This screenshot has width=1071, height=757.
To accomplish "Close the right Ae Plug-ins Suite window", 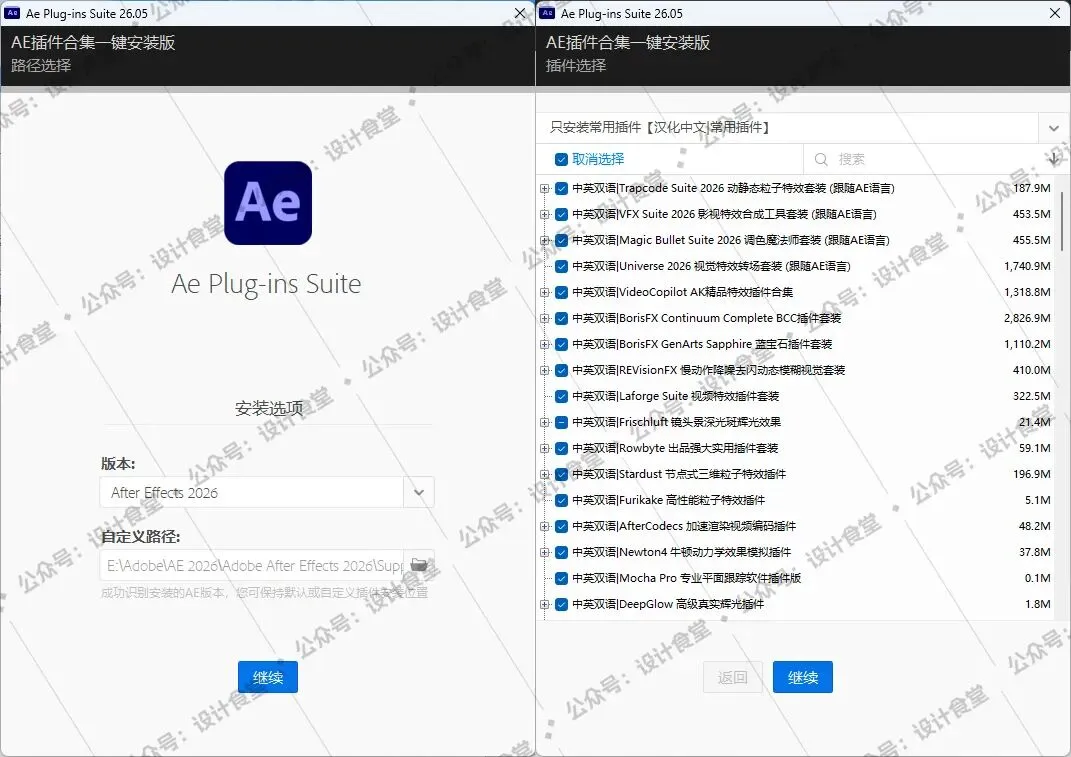I will point(1055,13).
